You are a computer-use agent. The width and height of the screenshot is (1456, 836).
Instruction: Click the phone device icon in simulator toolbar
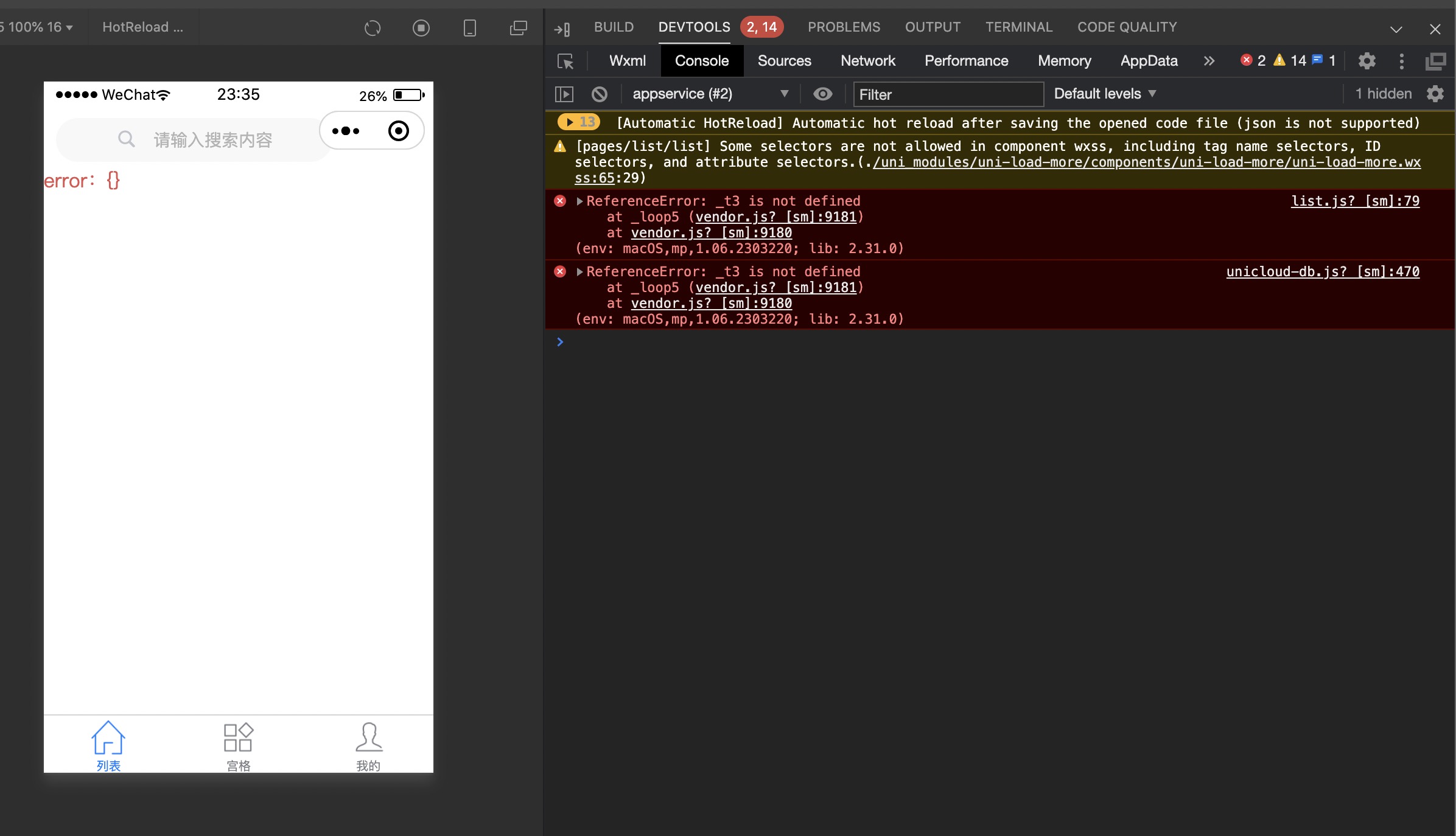click(x=469, y=28)
